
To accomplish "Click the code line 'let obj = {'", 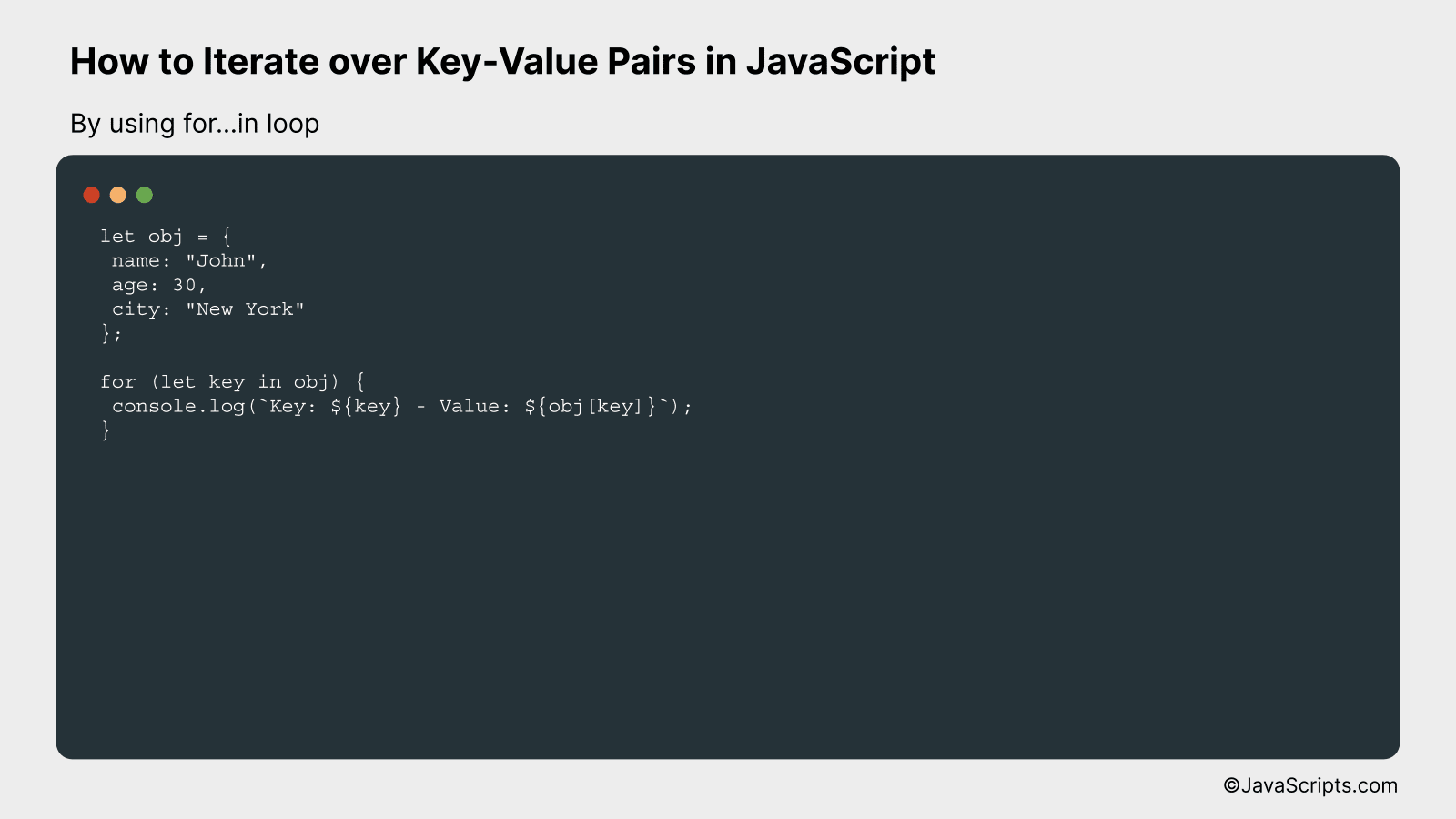I will [x=166, y=237].
